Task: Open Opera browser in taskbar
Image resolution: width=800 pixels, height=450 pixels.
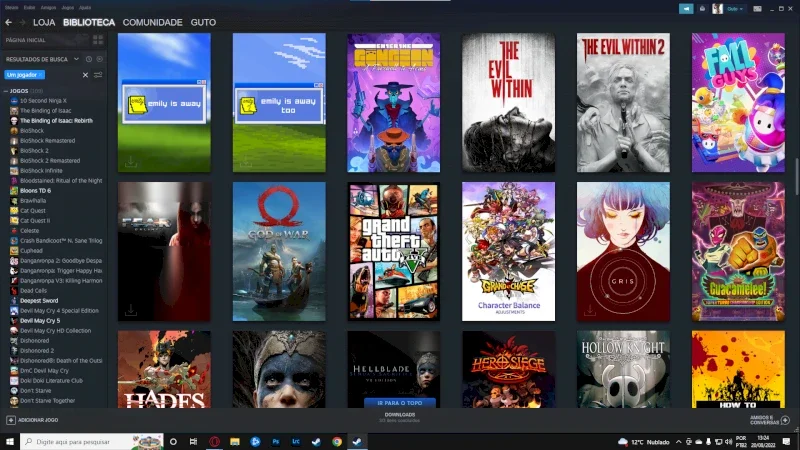Action: coord(214,441)
